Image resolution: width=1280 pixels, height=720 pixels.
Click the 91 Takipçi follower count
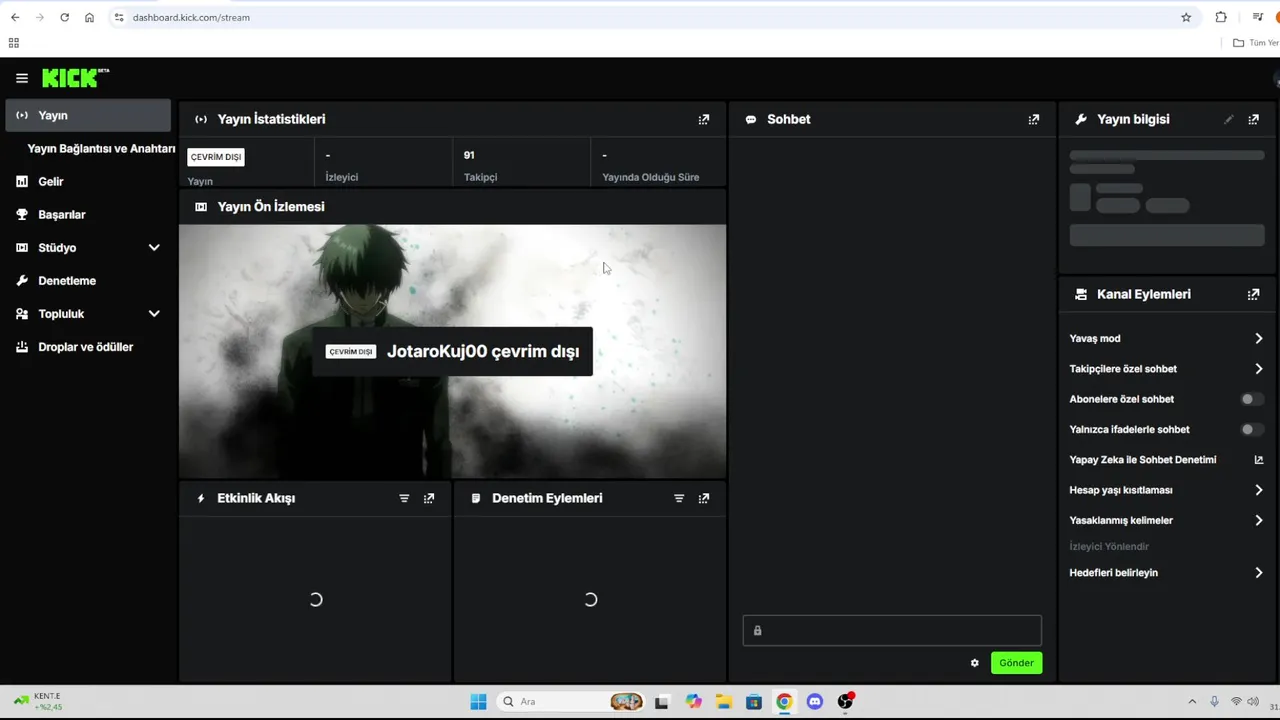tap(480, 165)
